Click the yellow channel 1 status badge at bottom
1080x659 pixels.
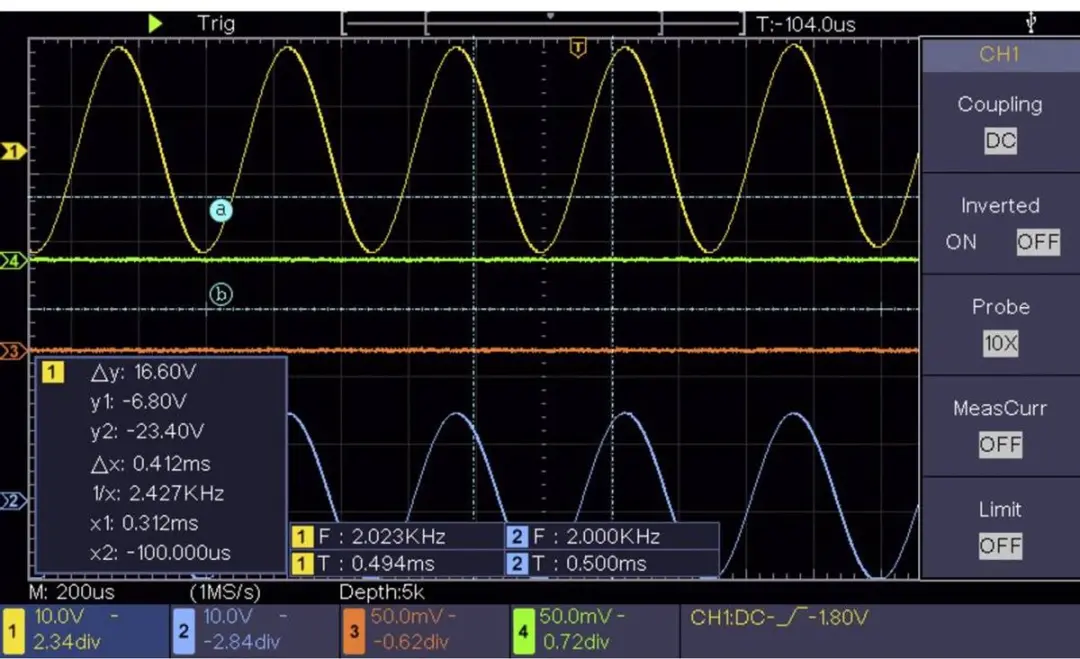coord(12,631)
